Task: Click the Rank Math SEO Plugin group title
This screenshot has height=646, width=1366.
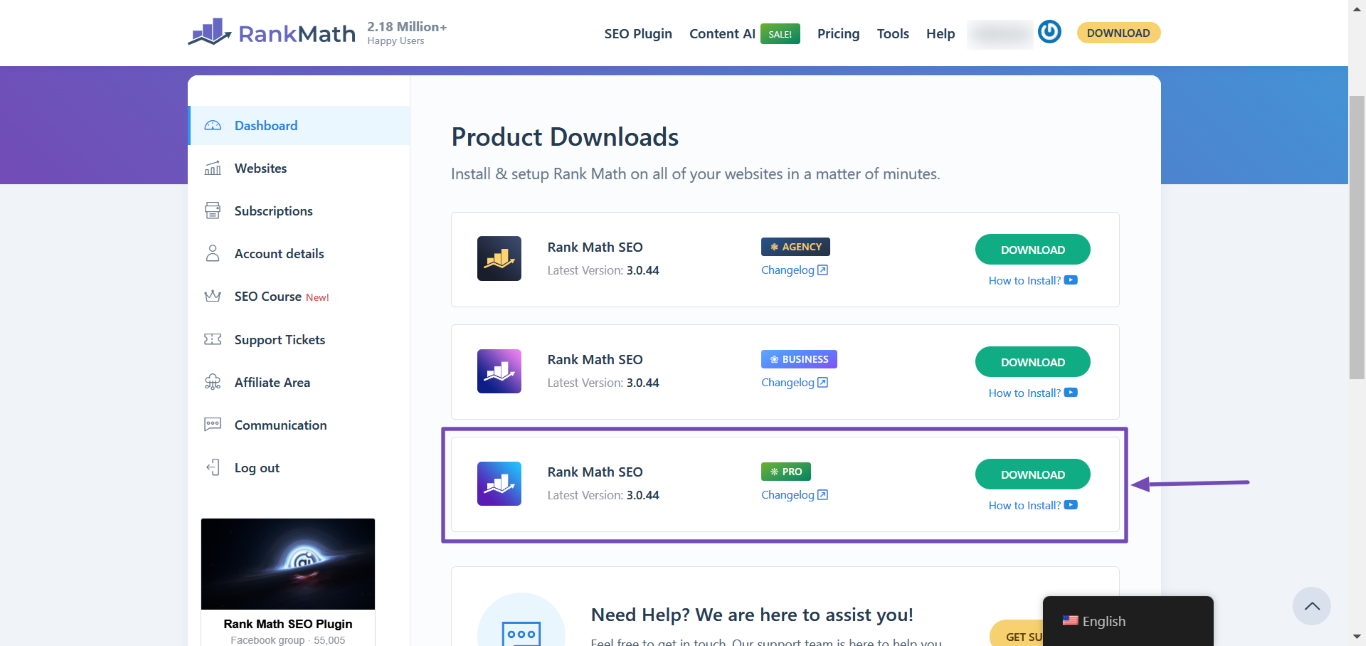Action: [288, 624]
